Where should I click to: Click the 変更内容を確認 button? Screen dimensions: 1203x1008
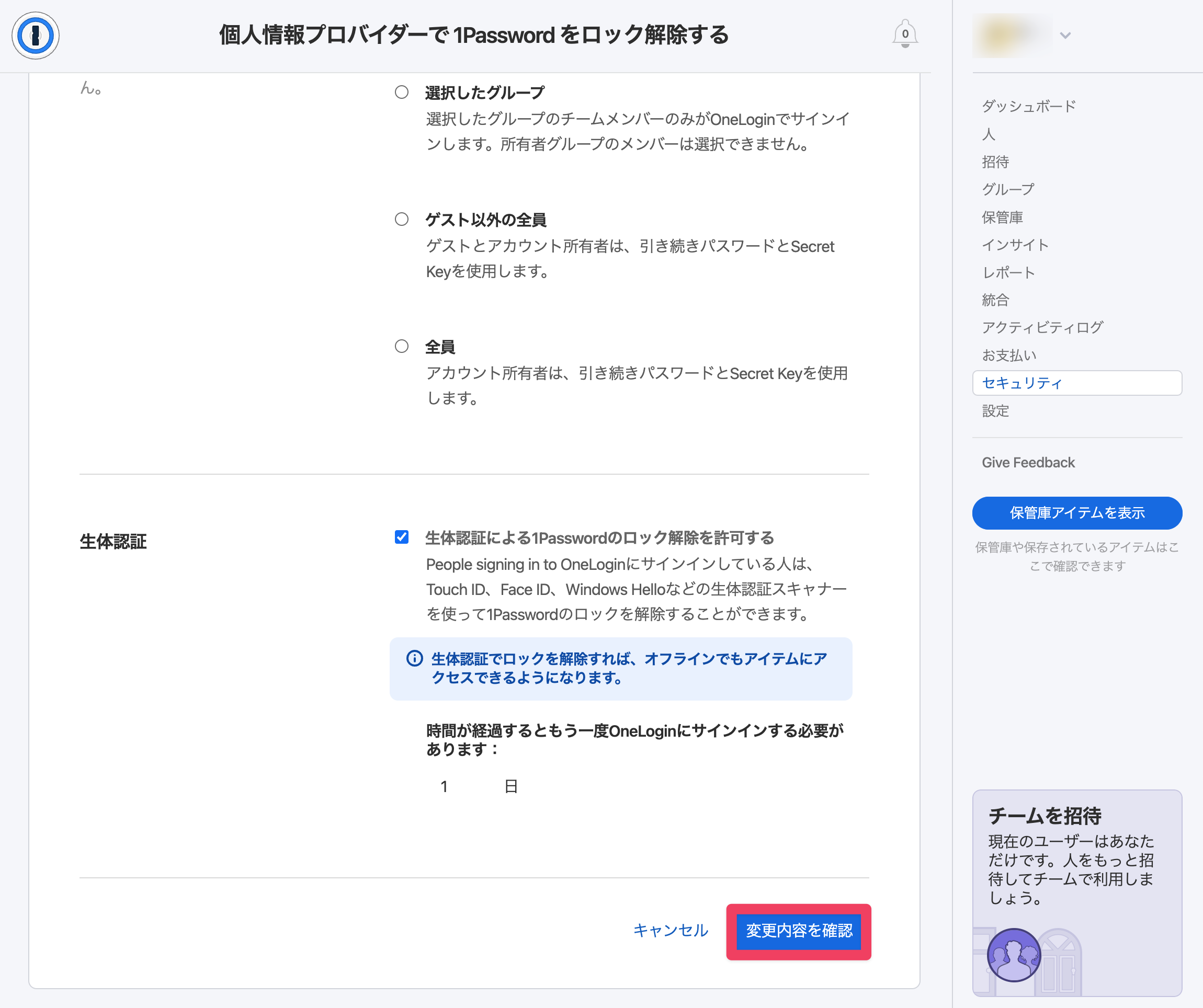click(799, 931)
